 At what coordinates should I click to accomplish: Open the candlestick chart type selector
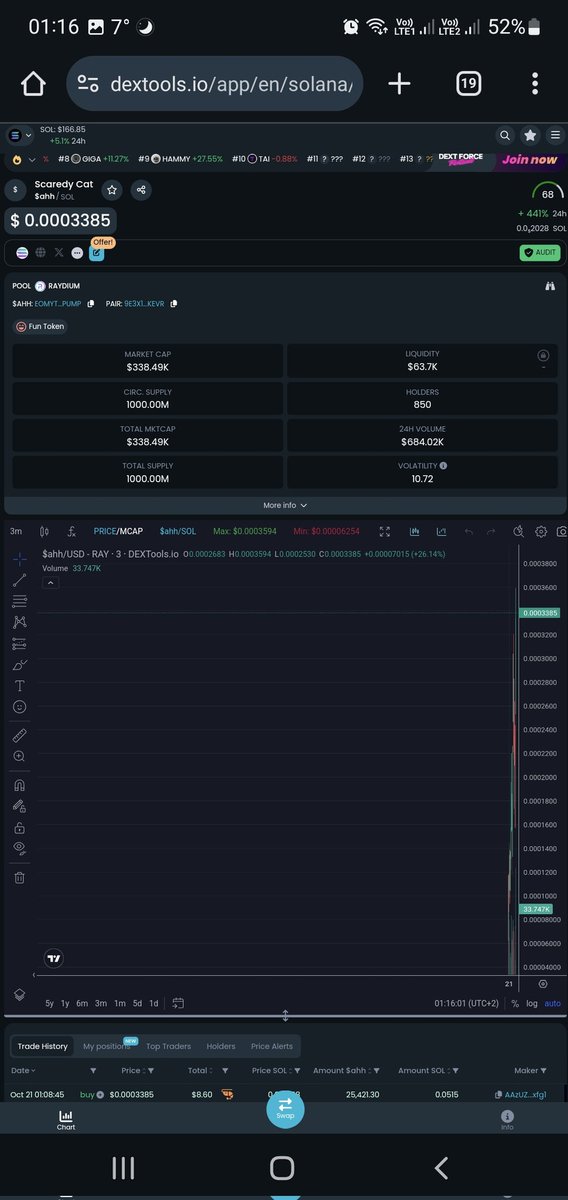(44, 532)
